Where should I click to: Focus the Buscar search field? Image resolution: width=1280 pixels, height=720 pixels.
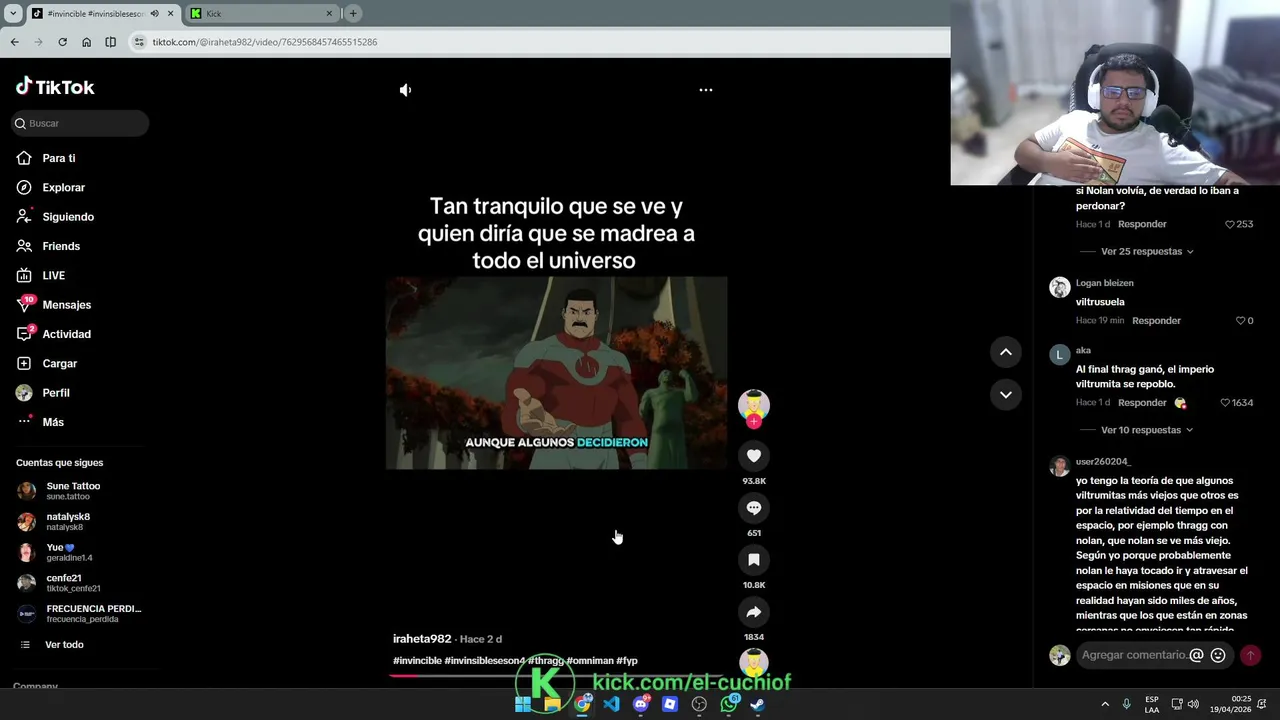80,123
